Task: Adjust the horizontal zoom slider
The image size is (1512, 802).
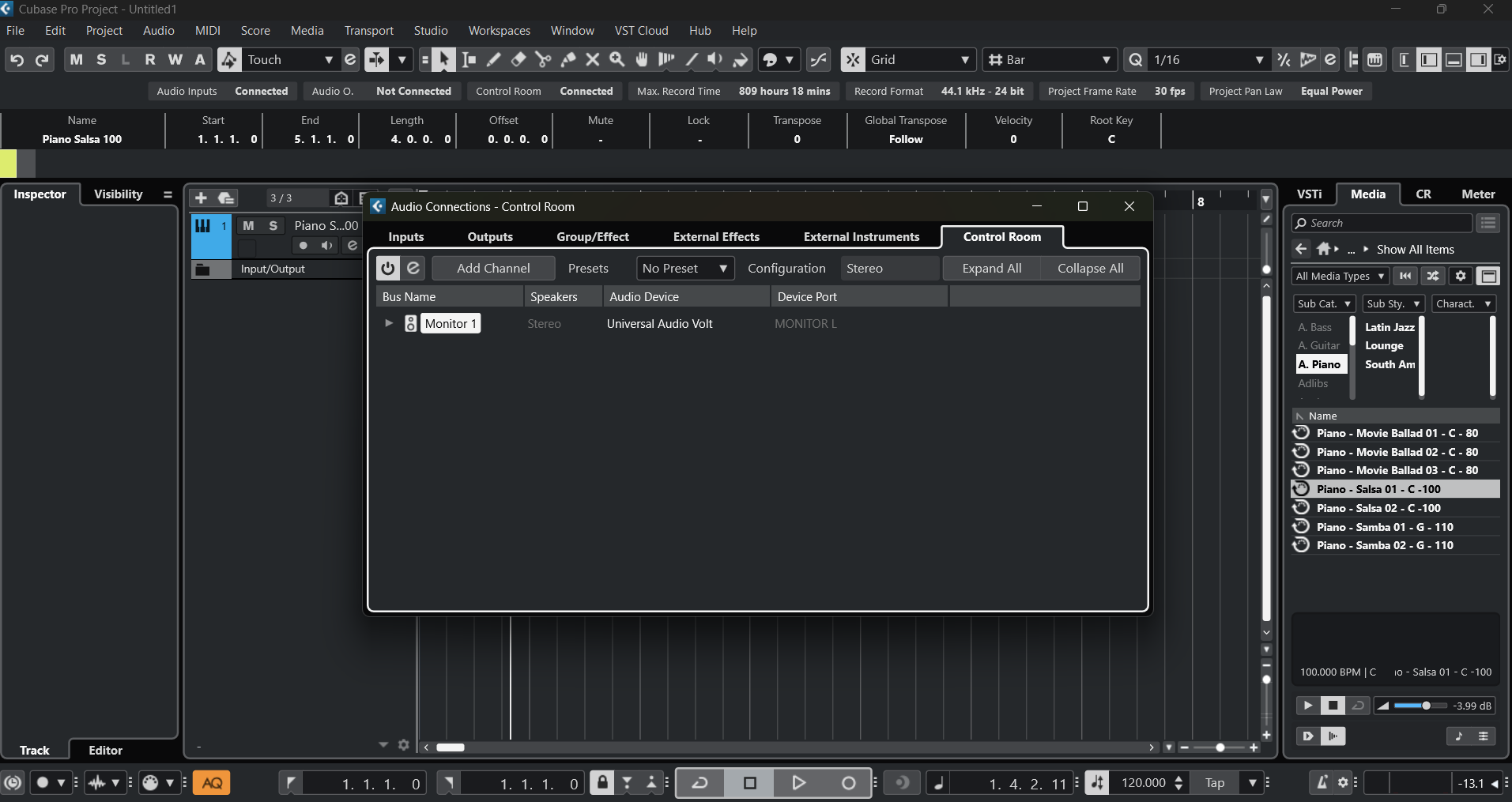Action: 1219,747
